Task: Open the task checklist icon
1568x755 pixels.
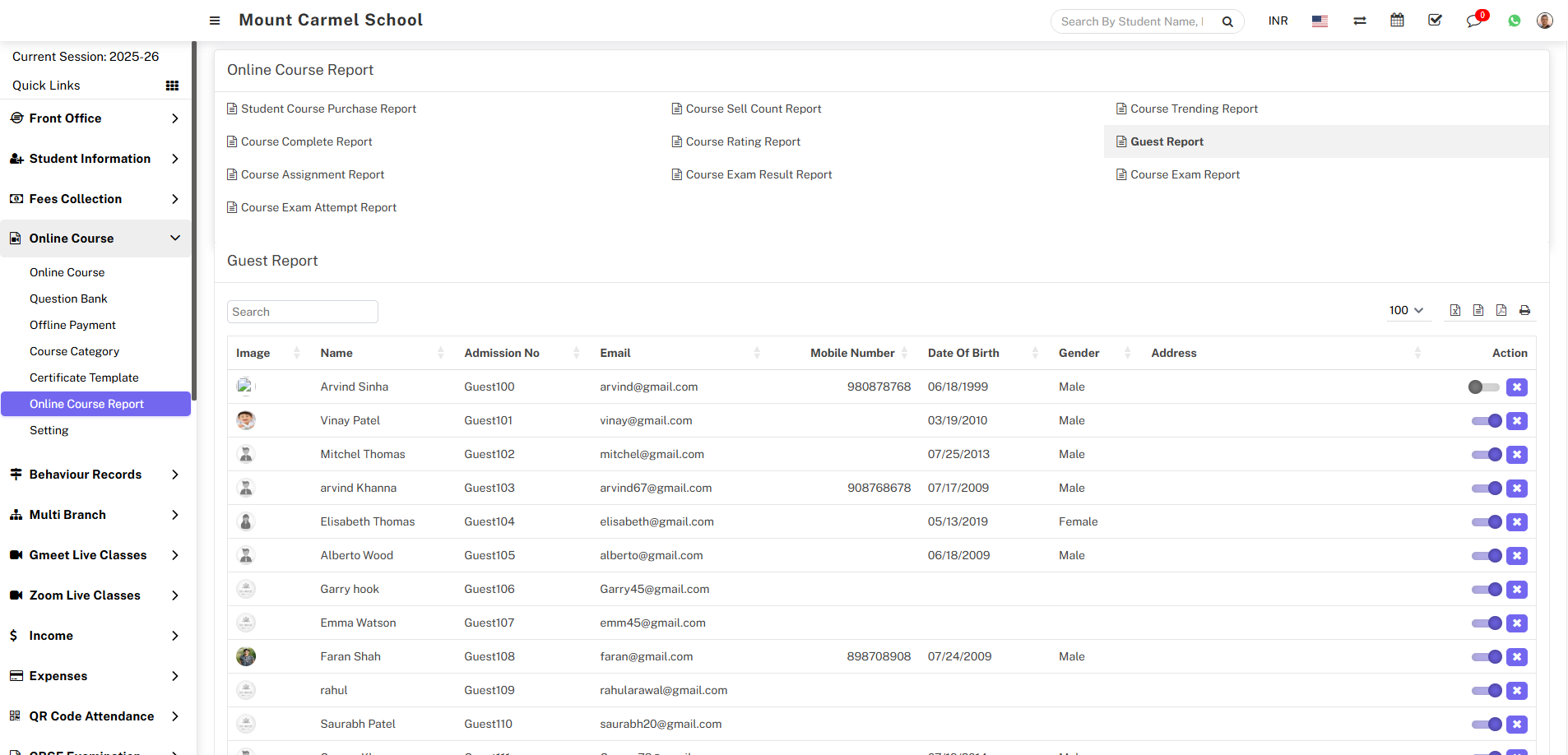Action: [x=1435, y=21]
